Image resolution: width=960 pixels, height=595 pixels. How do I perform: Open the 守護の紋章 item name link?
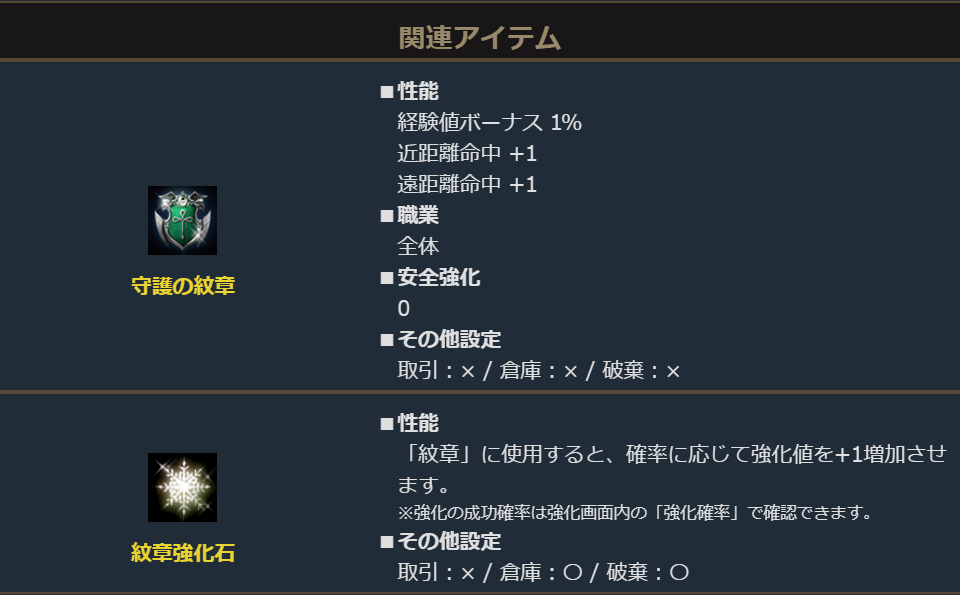click(183, 285)
